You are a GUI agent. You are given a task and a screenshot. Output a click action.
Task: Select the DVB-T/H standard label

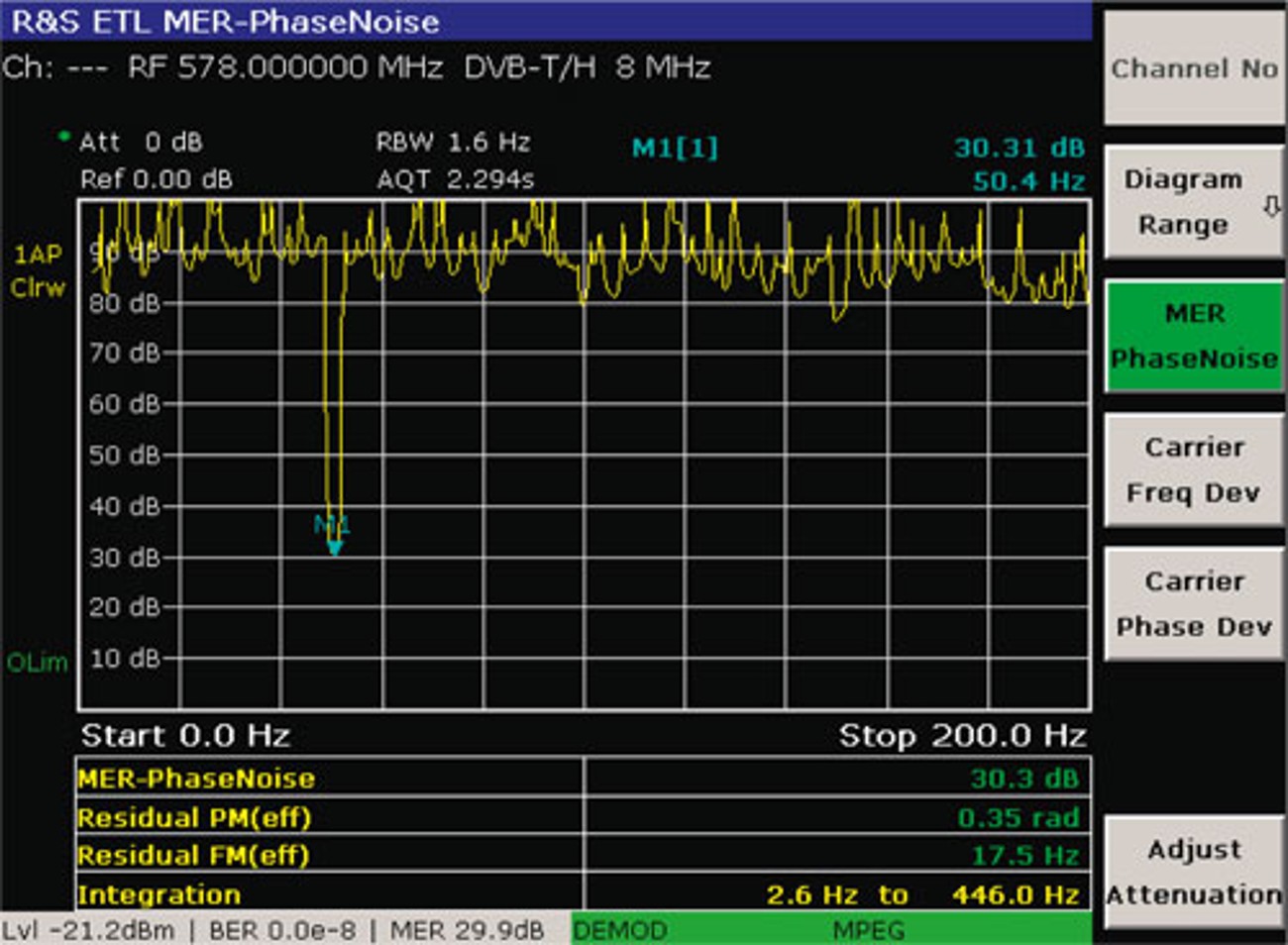point(529,67)
